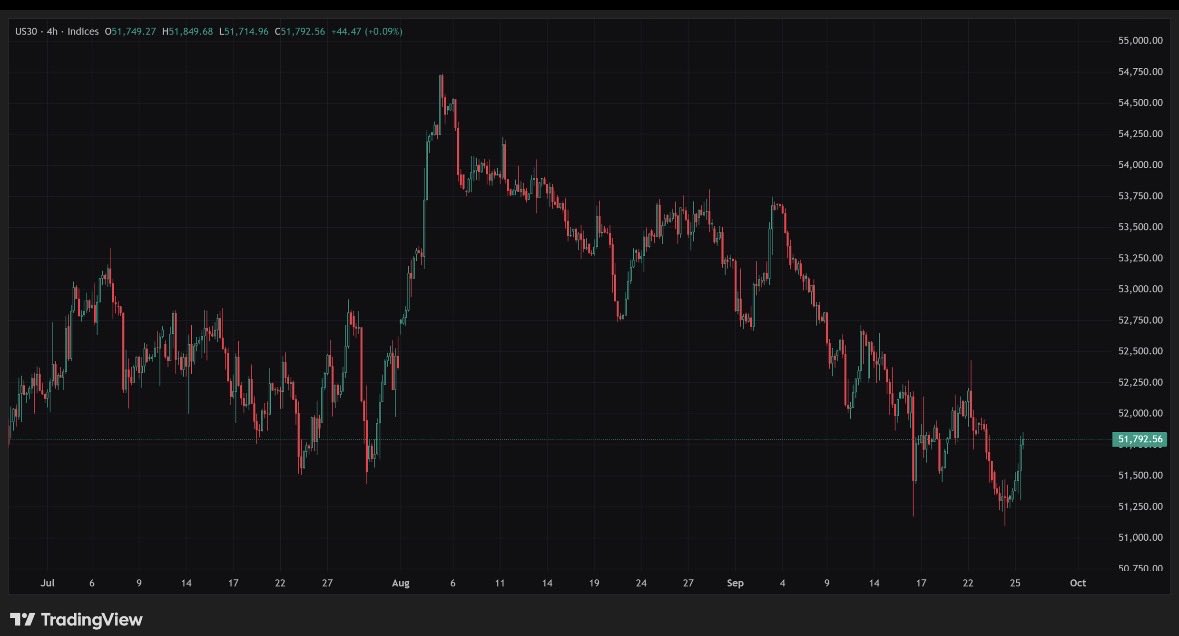Click the 53,500.00 price axis label
1179x636 pixels.
[1141, 227]
